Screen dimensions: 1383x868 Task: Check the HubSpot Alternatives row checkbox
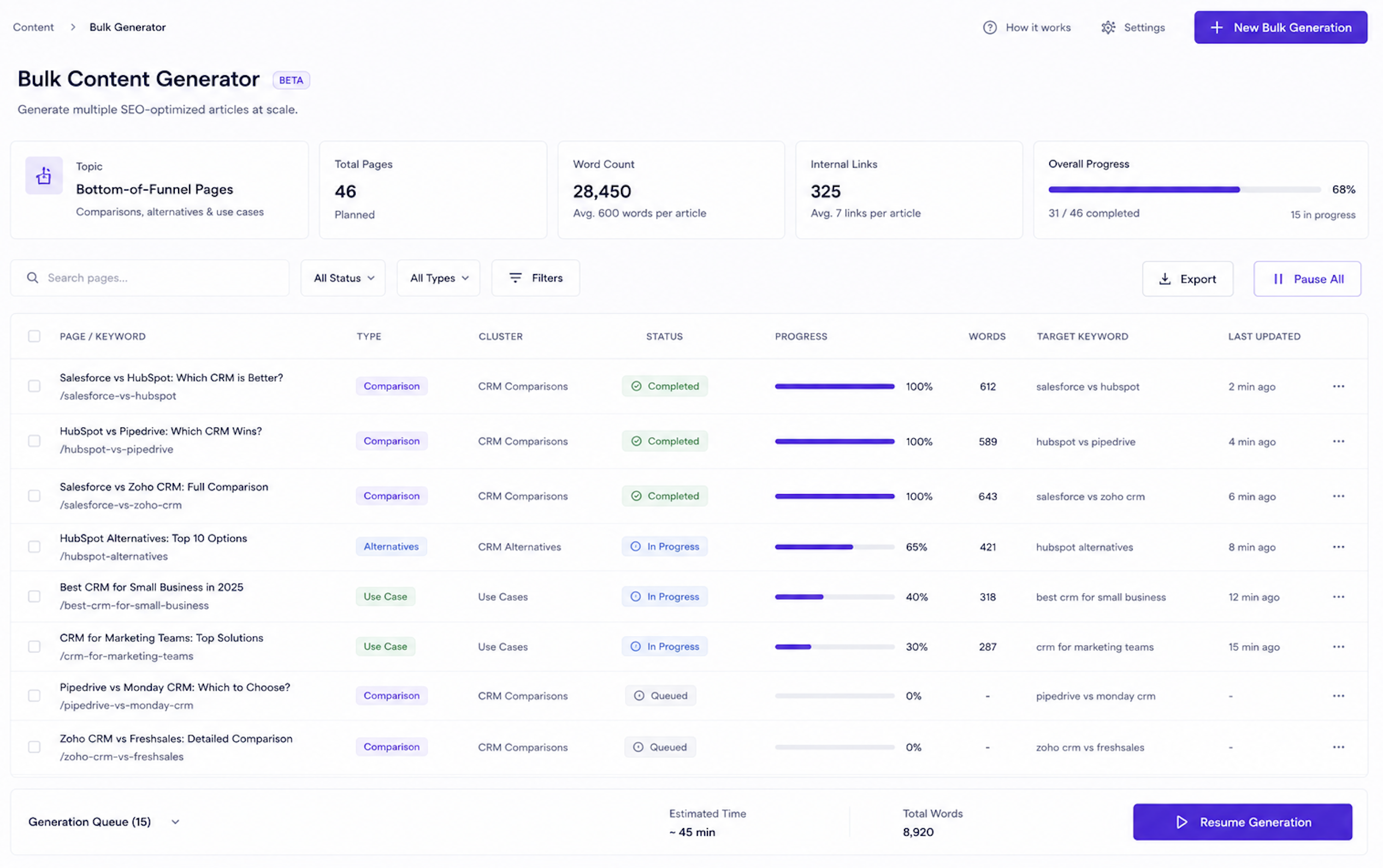click(x=34, y=547)
